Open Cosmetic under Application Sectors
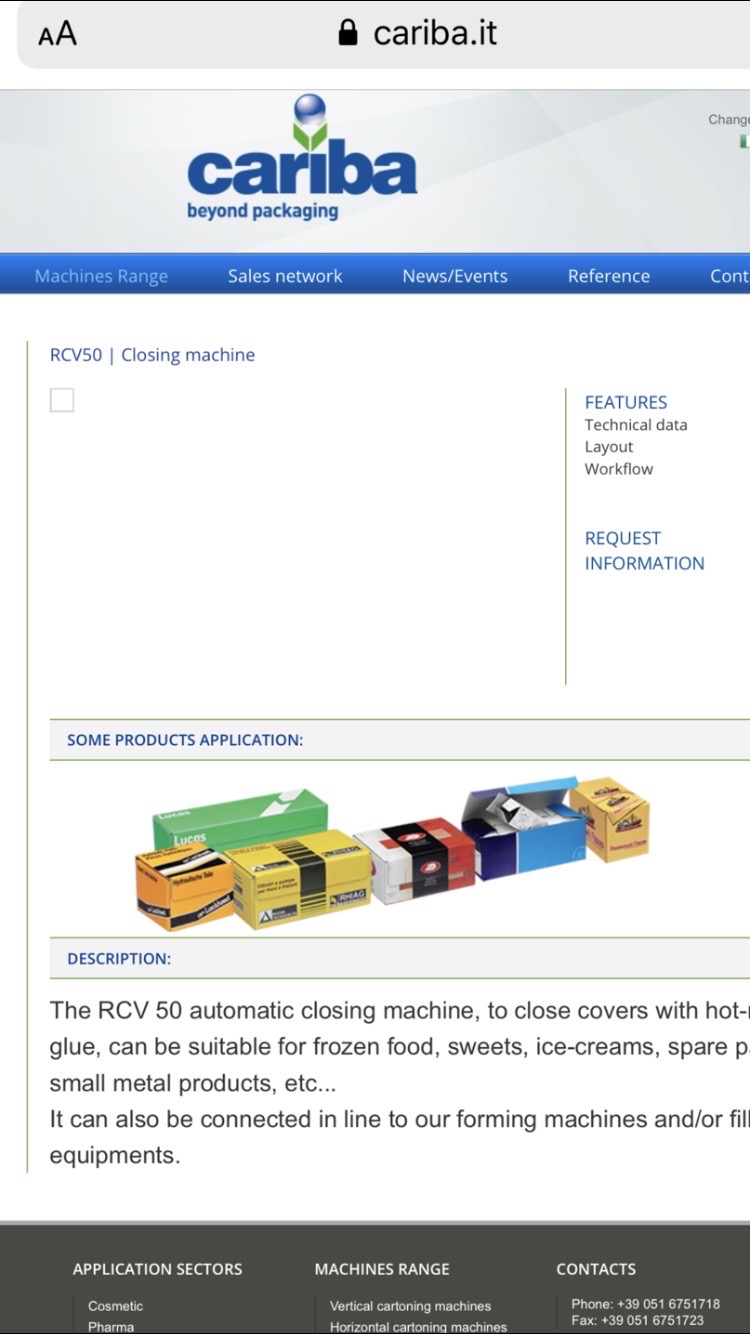 tap(115, 1306)
